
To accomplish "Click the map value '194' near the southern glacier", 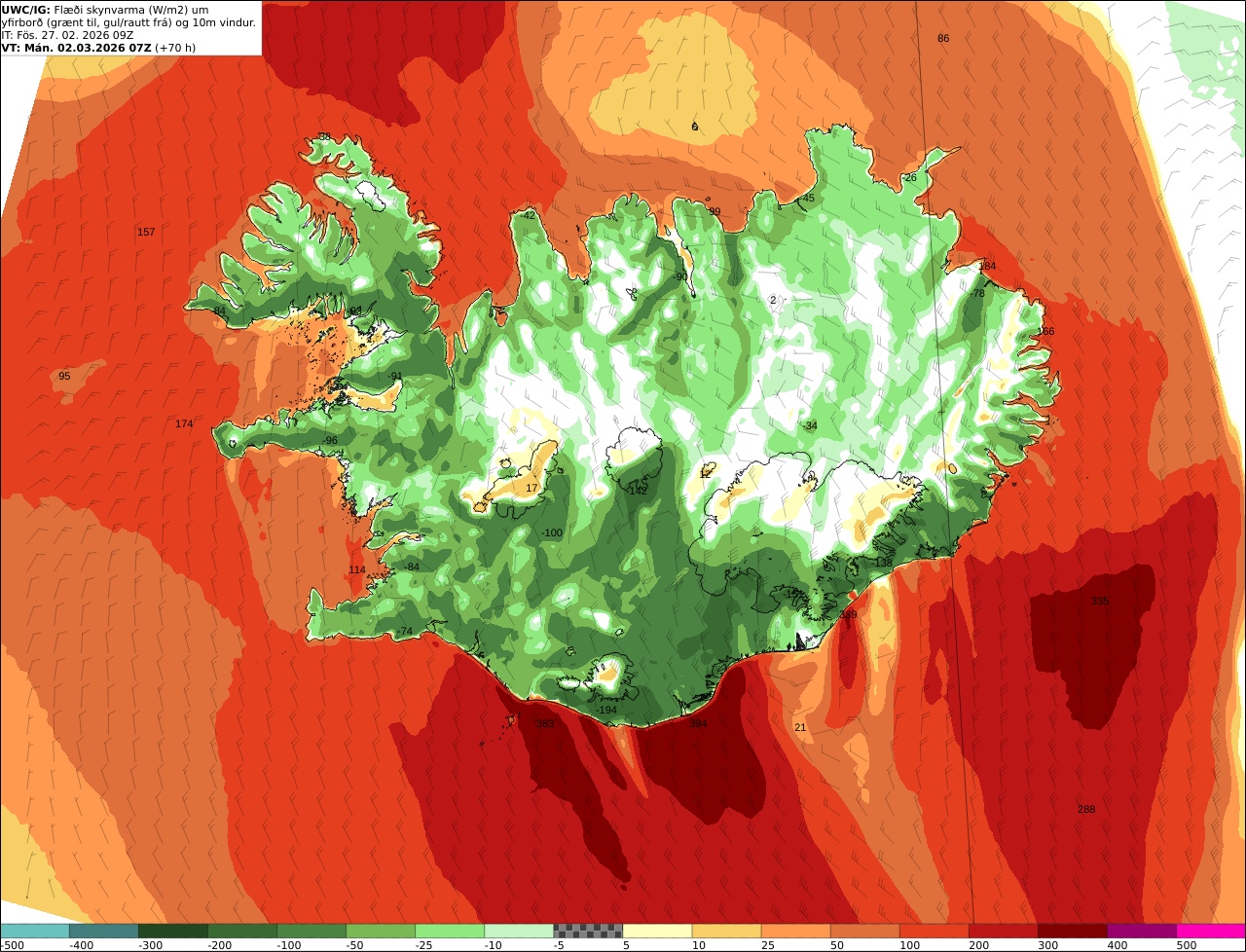I will click(607, 710).
